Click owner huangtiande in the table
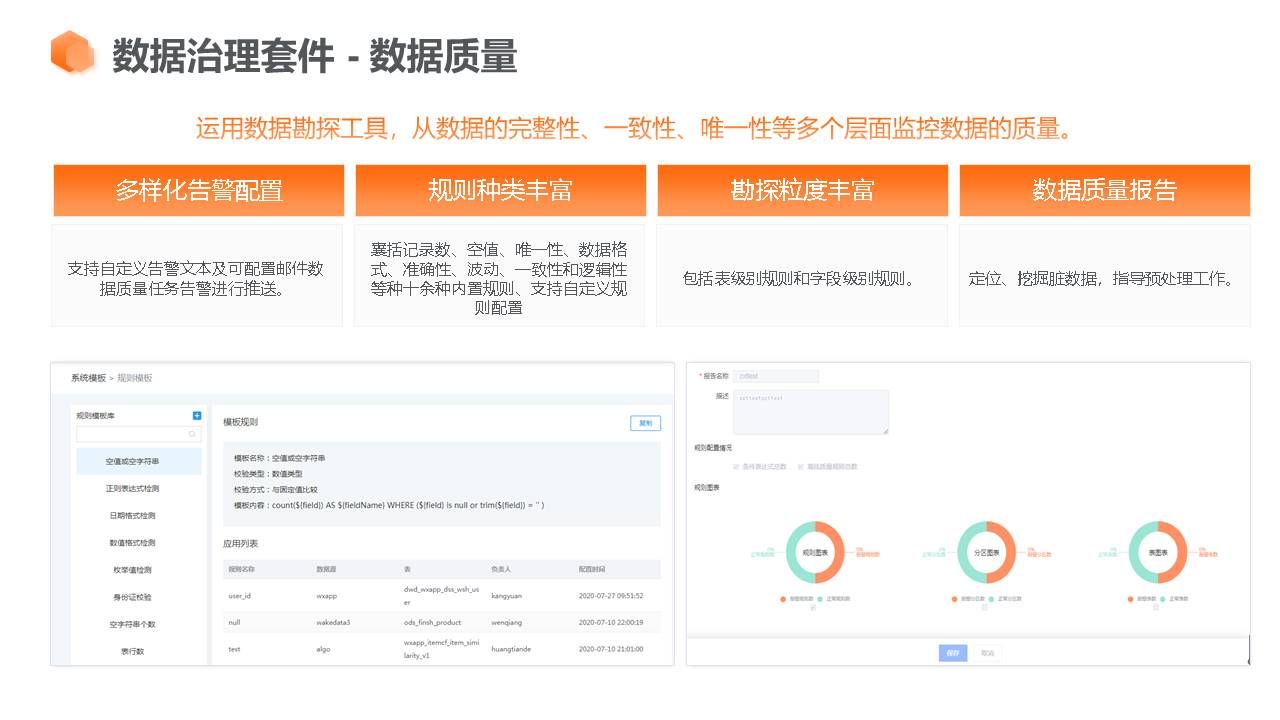1280x720 pixels. point(513,649)
